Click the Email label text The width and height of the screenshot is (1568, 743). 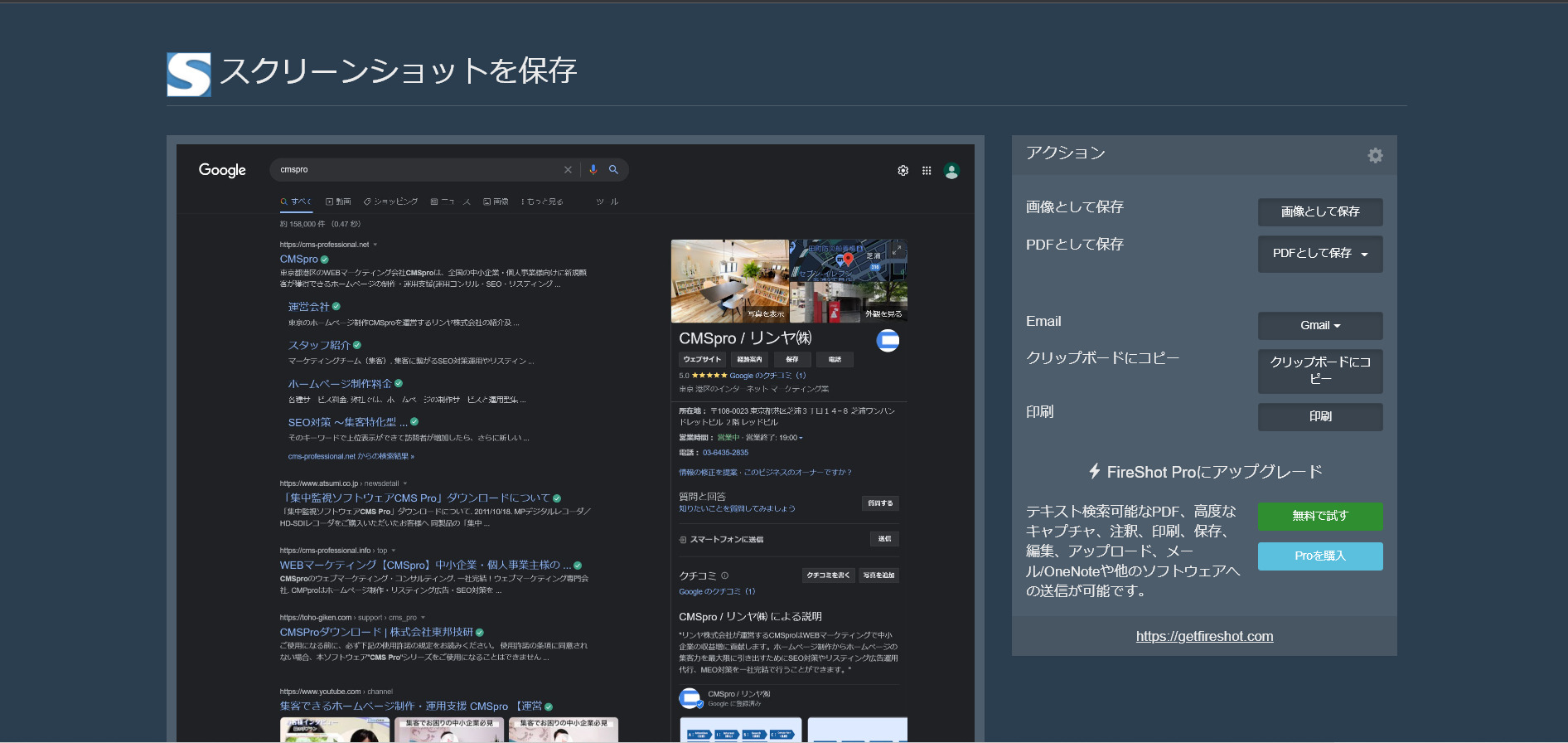[x=1043, y=321]
